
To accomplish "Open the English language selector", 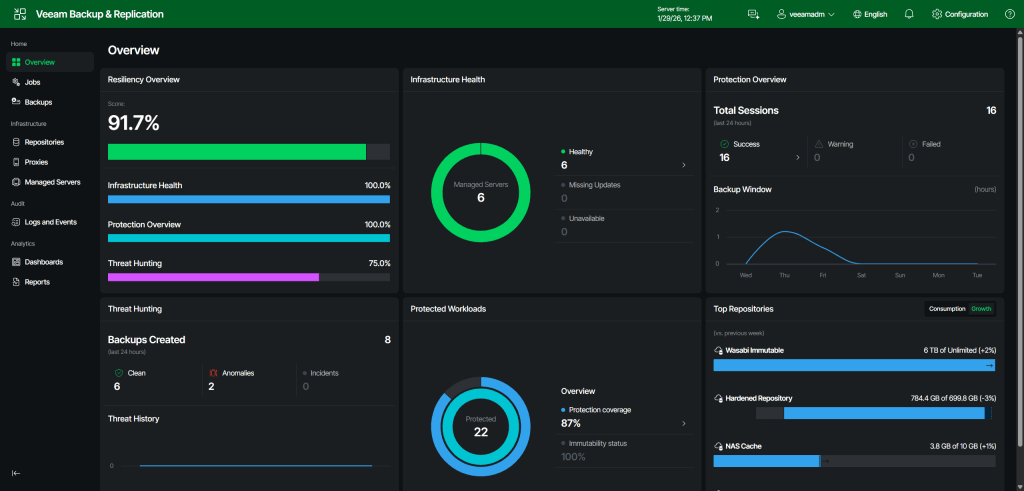I will point(870,14).
